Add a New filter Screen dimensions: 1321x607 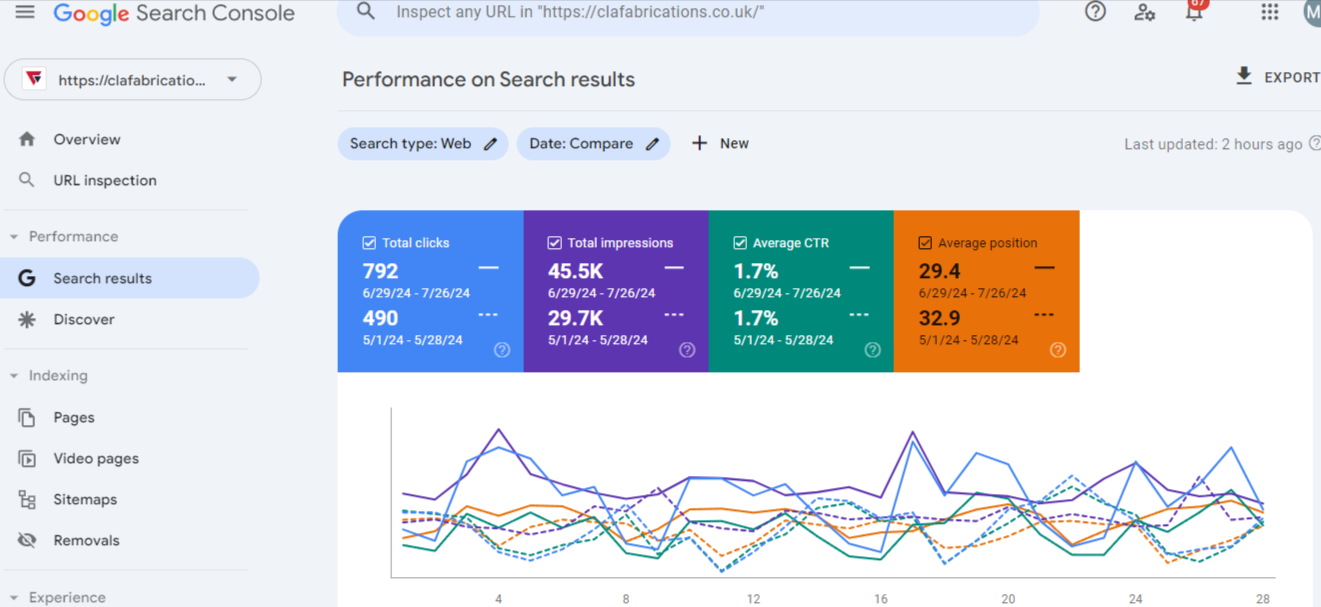point(720,144)
